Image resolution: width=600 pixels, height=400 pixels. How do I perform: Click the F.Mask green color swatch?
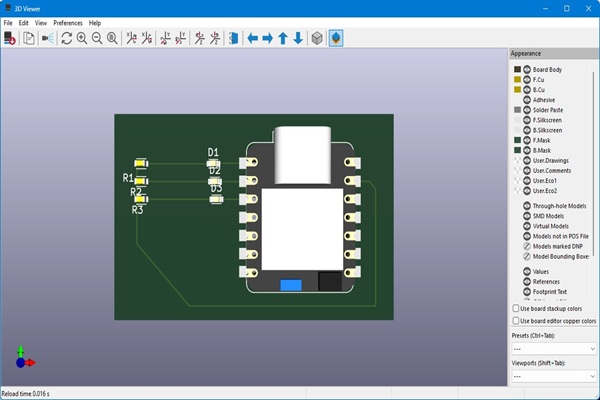[517, 140]
